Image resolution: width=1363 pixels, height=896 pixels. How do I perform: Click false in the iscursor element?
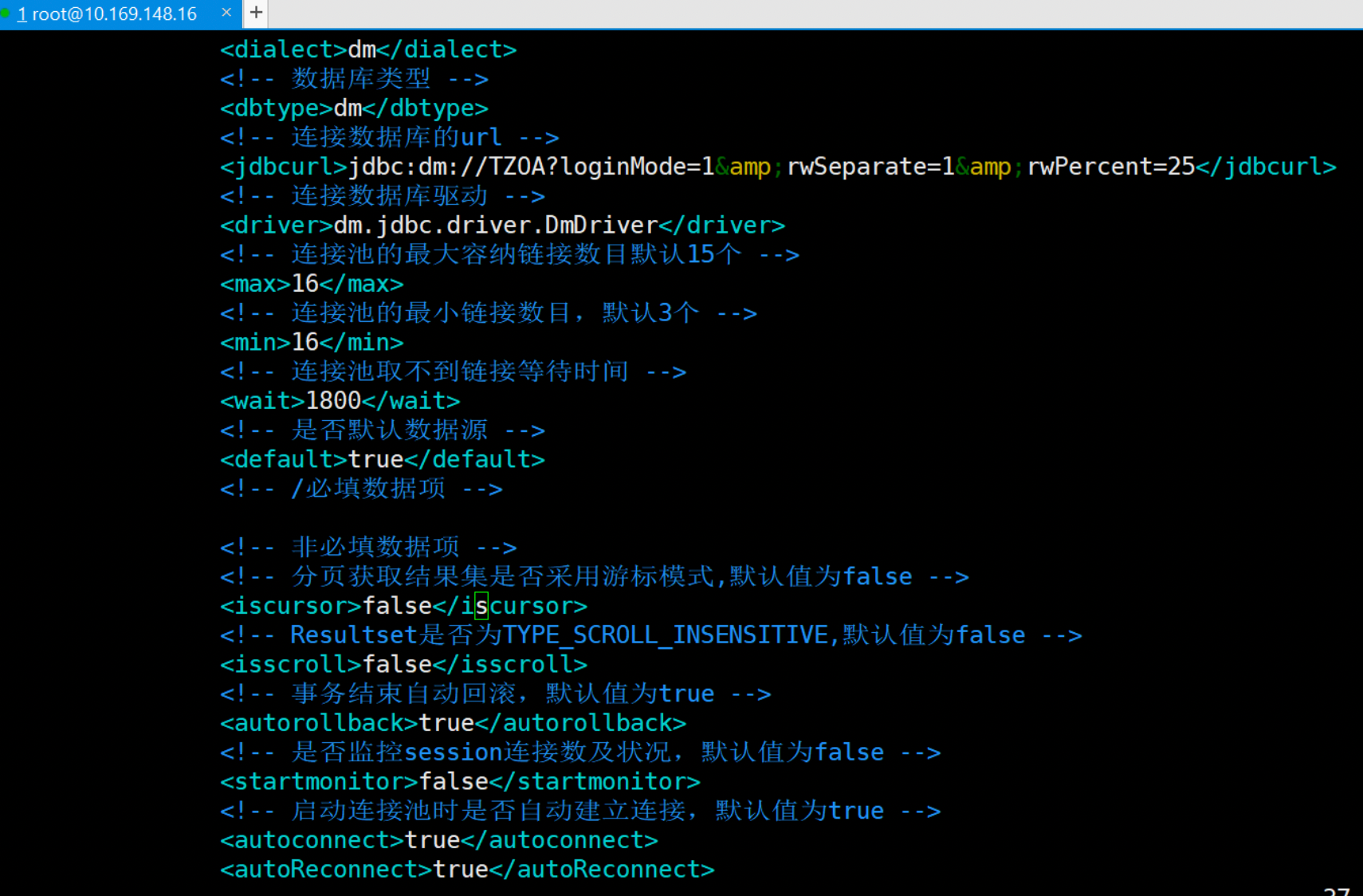[396, 605]
